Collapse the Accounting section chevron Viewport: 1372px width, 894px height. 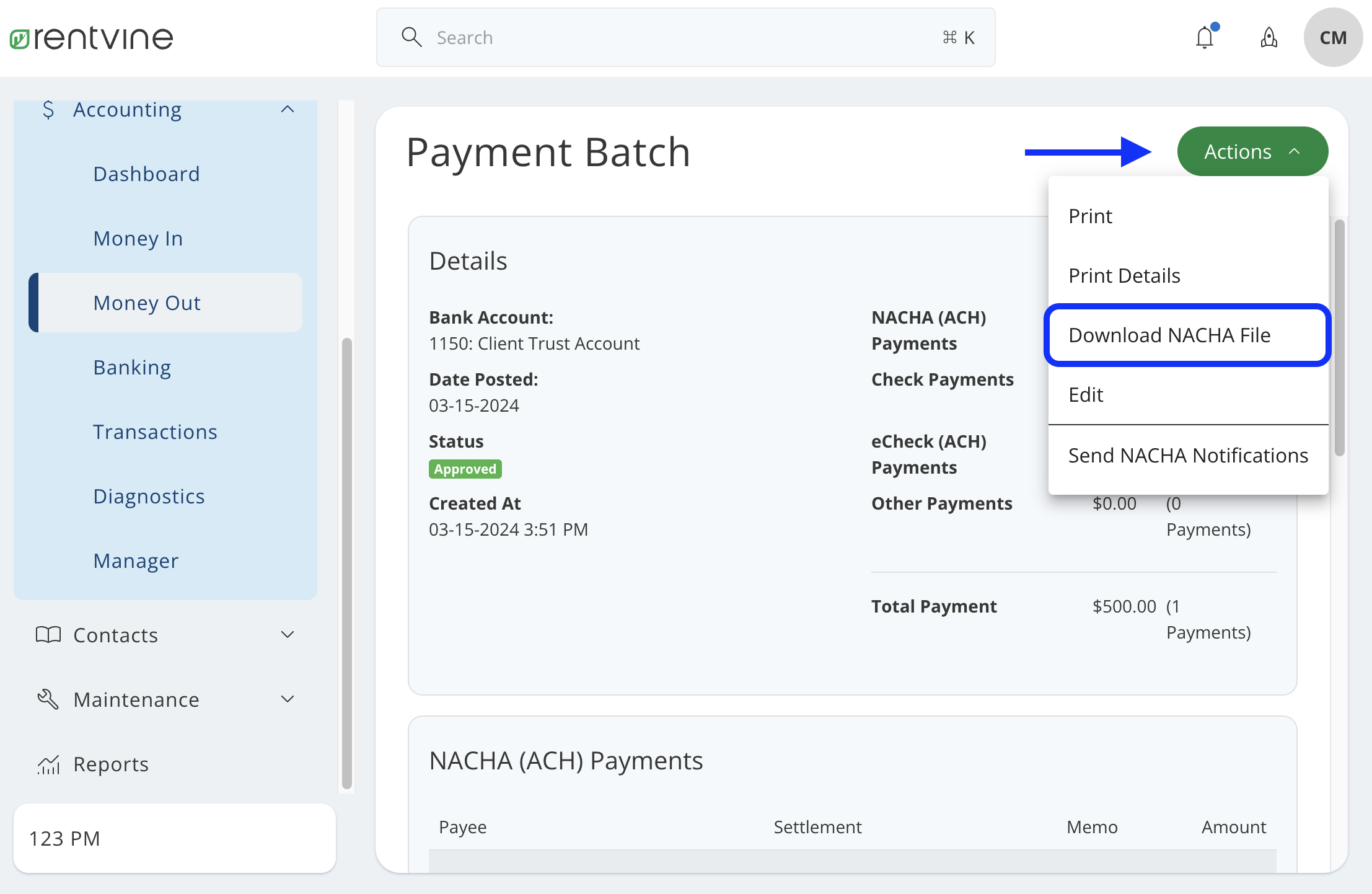point(287,109)
